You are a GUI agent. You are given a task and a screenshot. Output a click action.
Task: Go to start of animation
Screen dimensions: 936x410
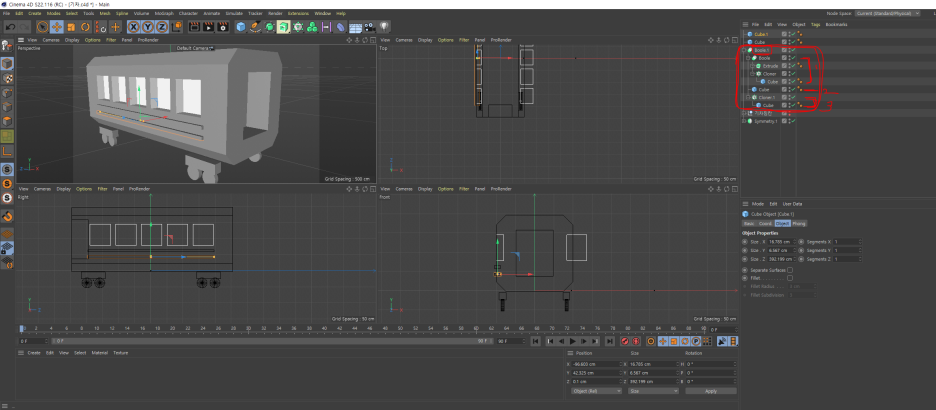(536, 341)
